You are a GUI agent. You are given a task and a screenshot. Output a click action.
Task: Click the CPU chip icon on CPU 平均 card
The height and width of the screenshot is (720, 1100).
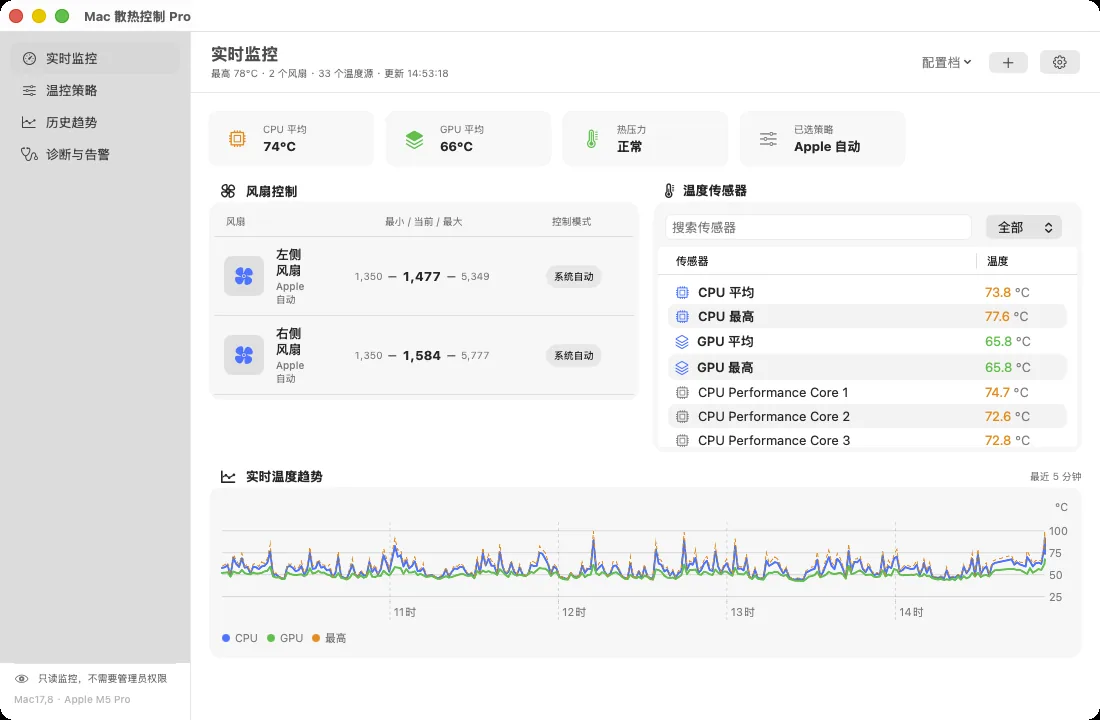click(238, 138)
